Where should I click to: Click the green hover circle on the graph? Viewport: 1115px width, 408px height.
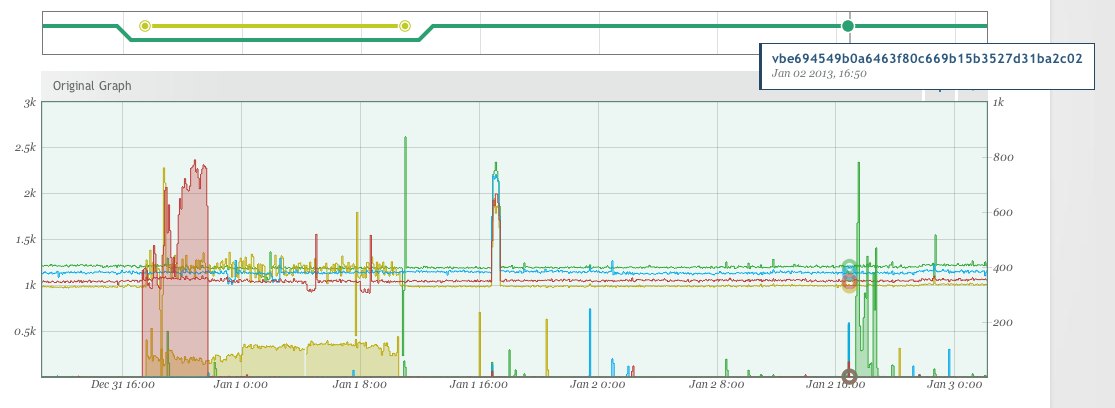click(x=848, y=268)
